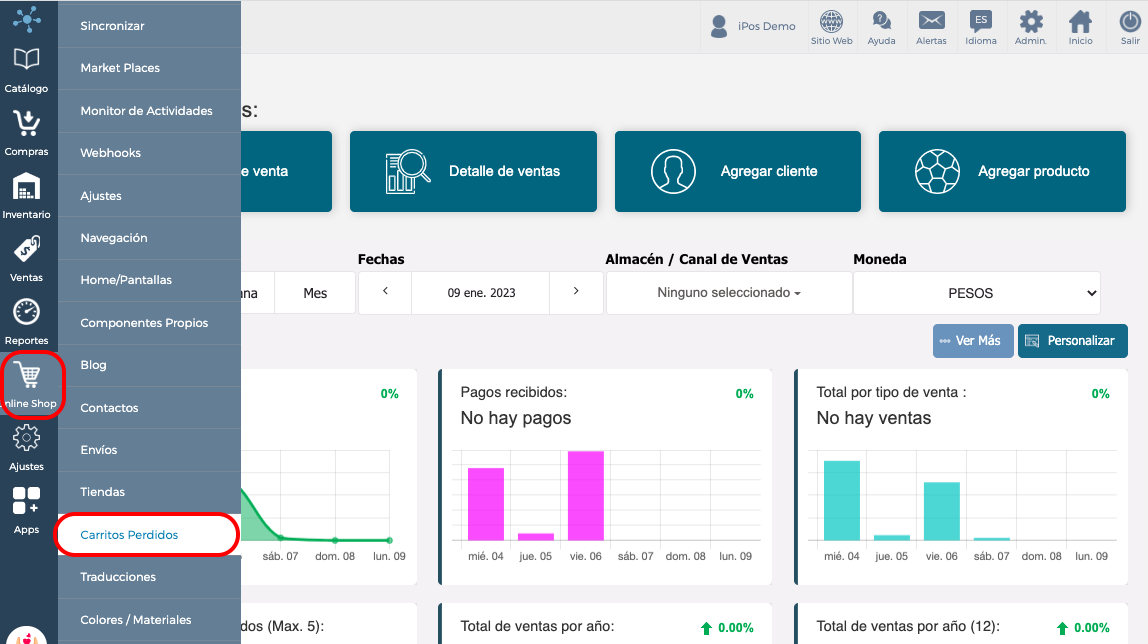Open the Catálogo book icon

coord(26,60)
